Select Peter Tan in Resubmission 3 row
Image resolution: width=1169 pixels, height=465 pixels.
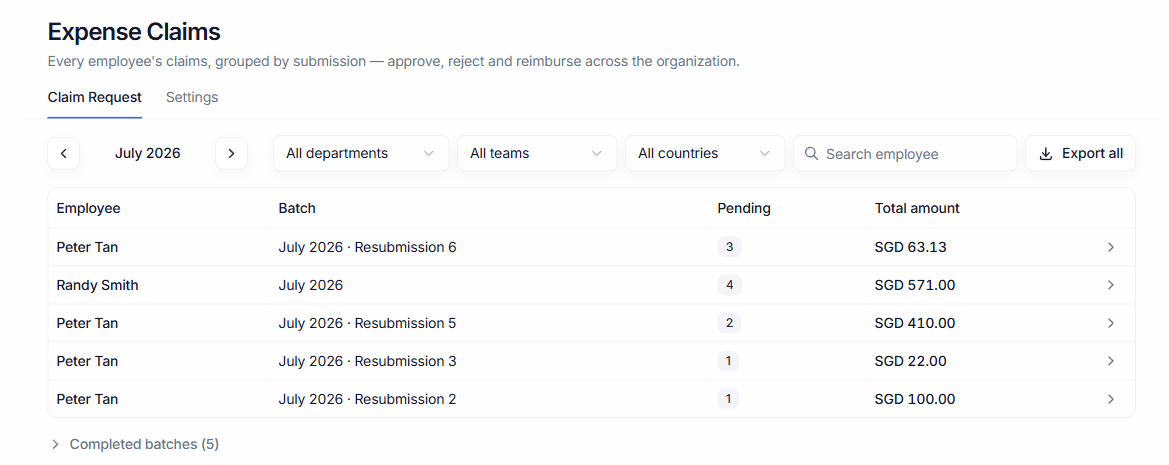[x=87, y=361]
